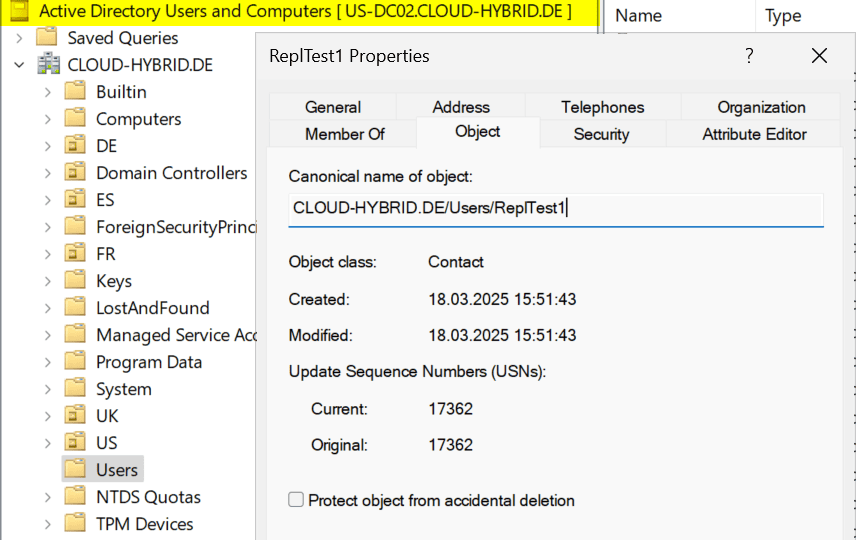Click the TPM Devices folder icon
856x540 pixels.
(75, 524)
